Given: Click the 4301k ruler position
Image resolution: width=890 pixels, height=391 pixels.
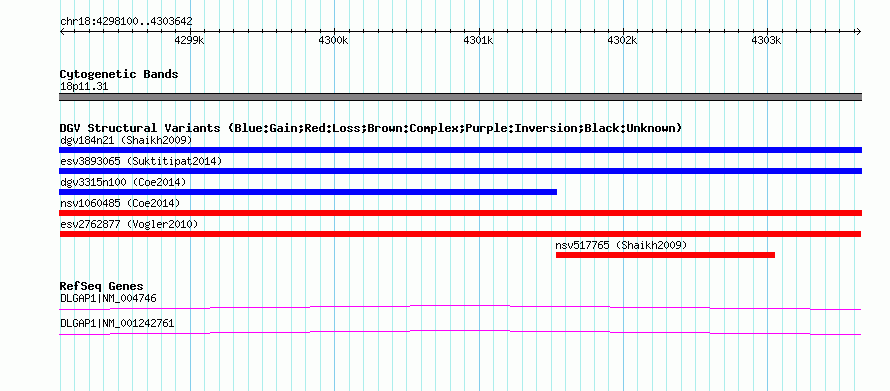Looking at the screenshot, I should 479,40.
